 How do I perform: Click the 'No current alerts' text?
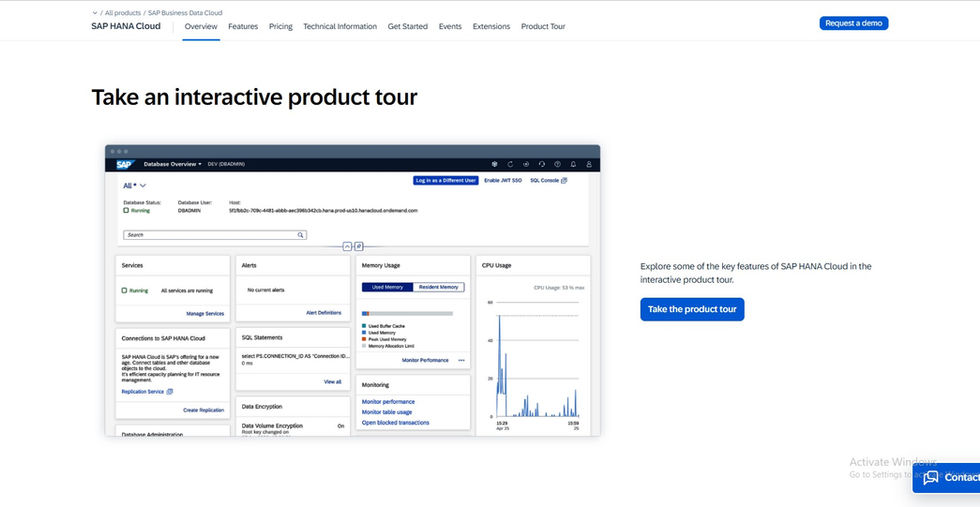point(266,290)
